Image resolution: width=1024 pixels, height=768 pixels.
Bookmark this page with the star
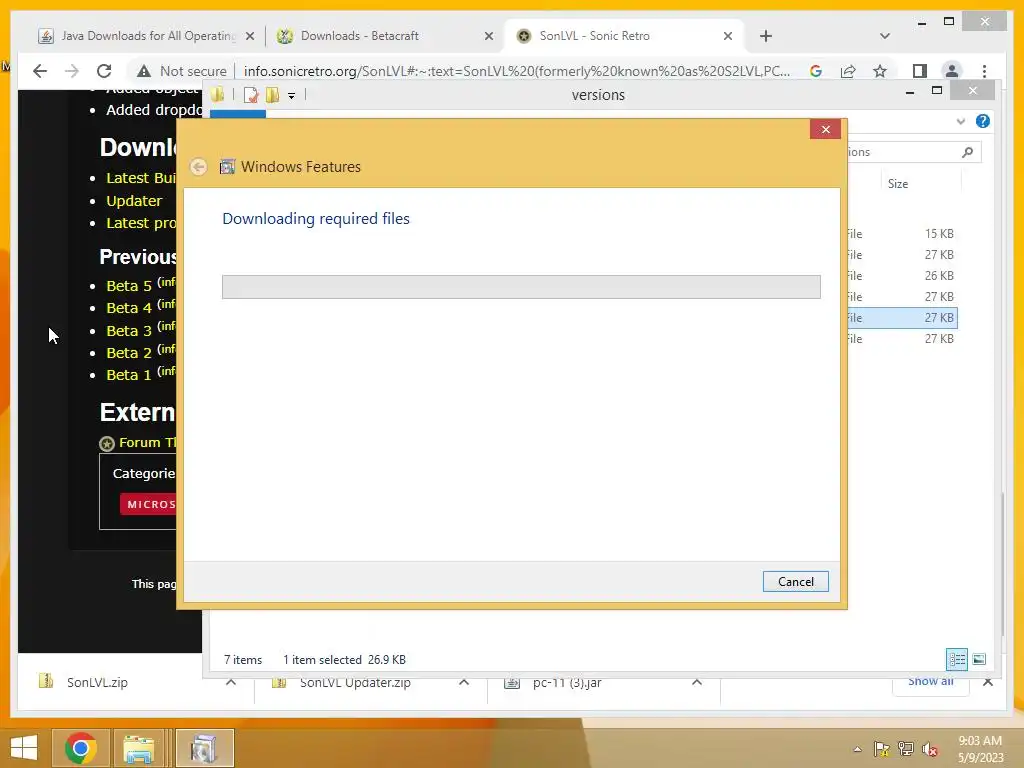(880, 71)
